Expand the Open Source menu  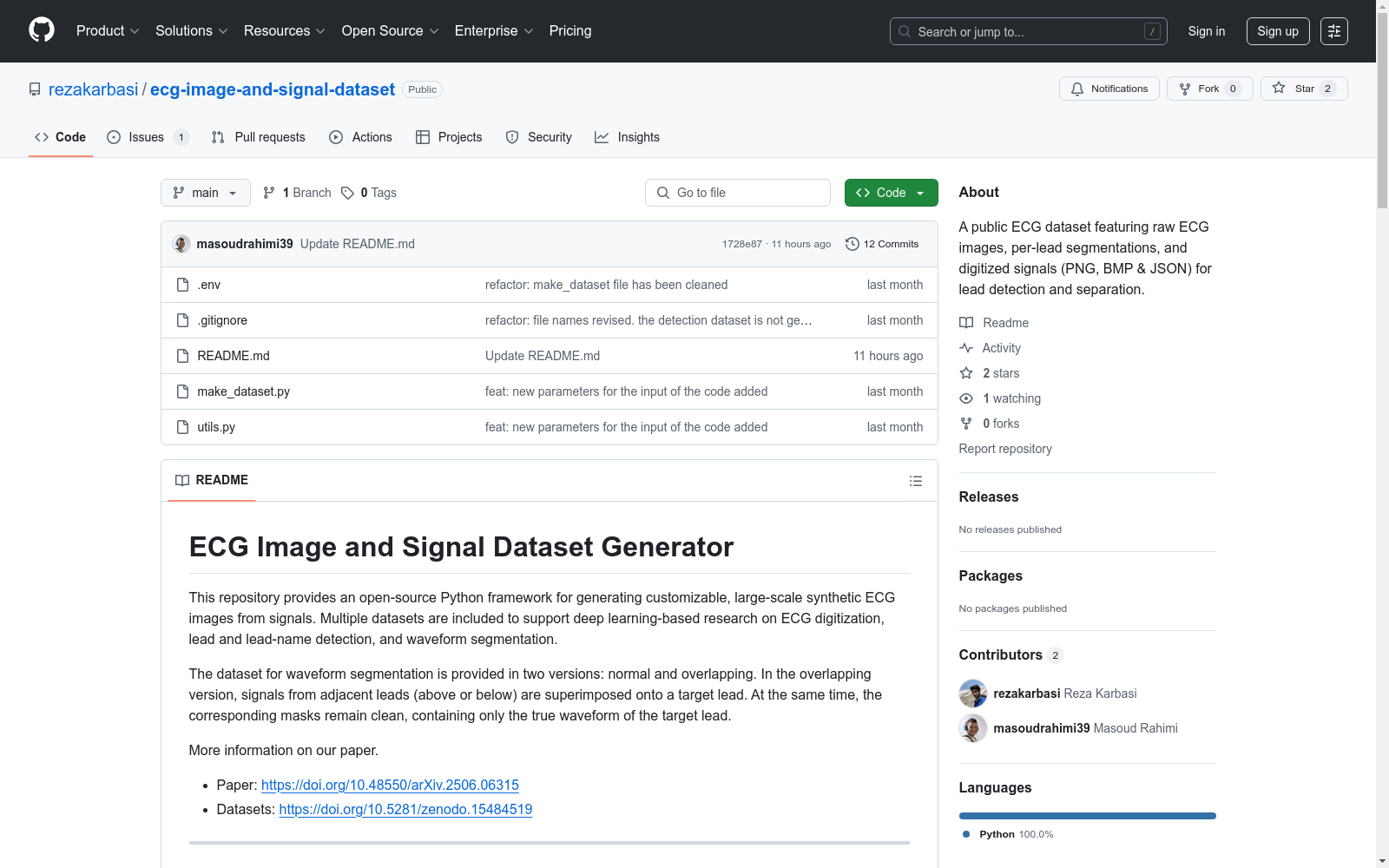click(391, 30)
